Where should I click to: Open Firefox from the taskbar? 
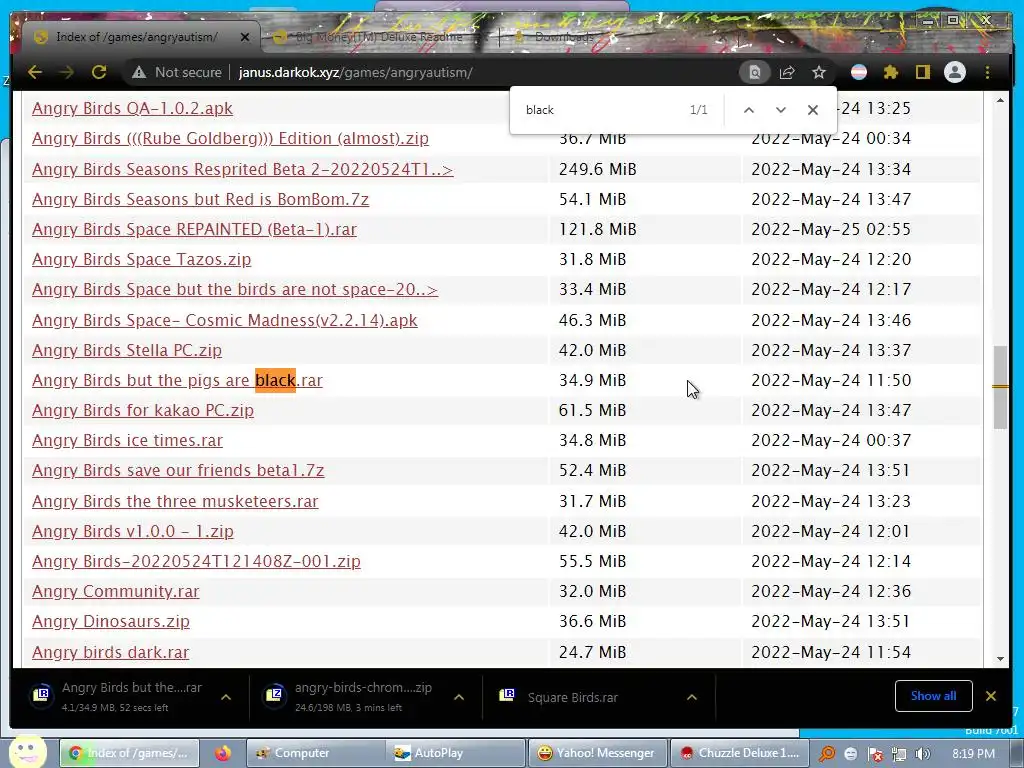(223, 754)
